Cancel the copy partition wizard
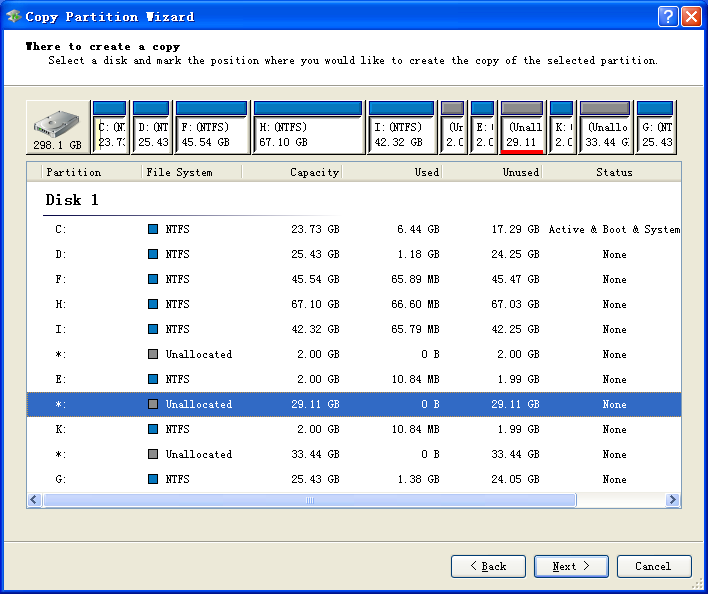708x594 pixels. pos(654,566)
